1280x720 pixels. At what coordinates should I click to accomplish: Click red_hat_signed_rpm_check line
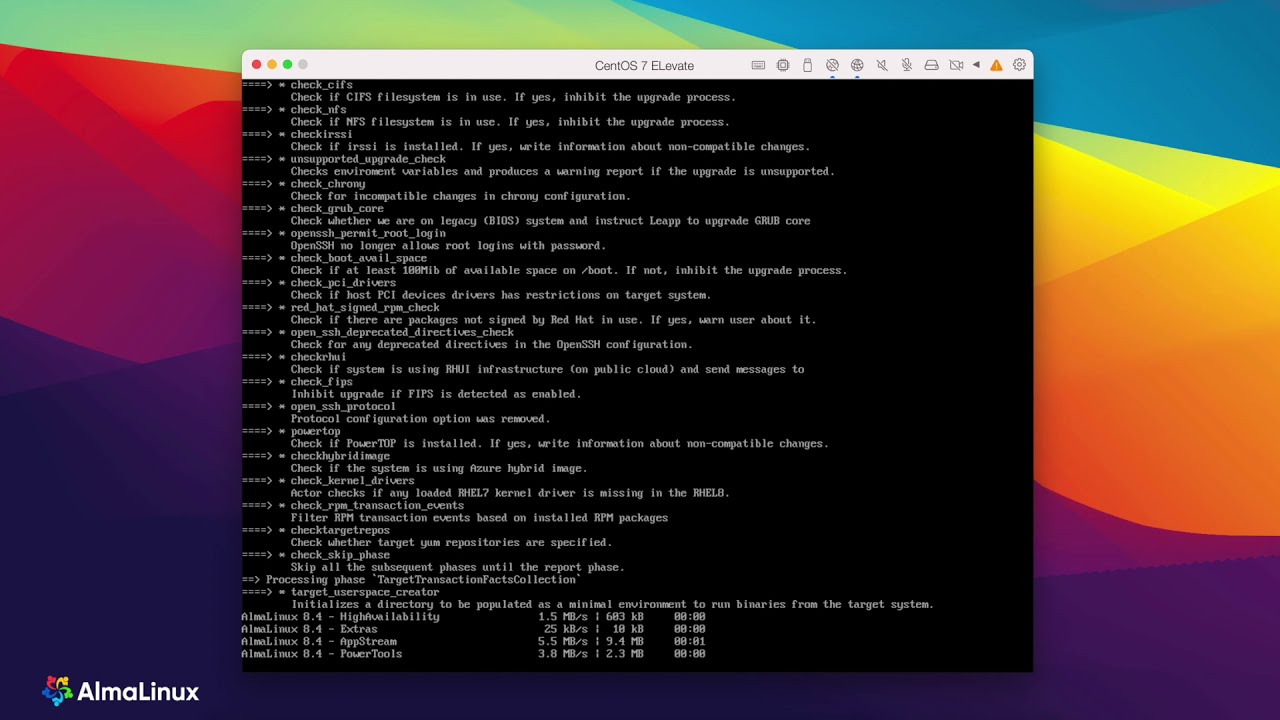click(340, 308)
